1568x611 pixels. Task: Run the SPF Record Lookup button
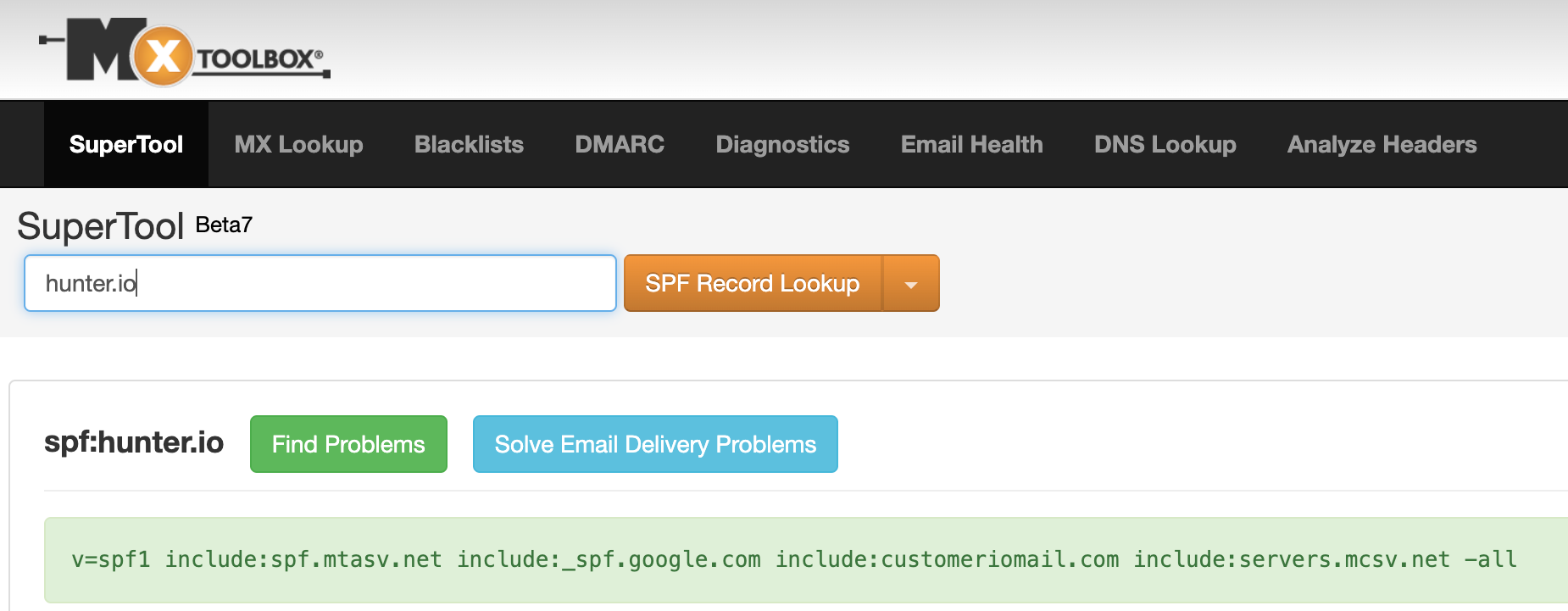pos(753,283)
